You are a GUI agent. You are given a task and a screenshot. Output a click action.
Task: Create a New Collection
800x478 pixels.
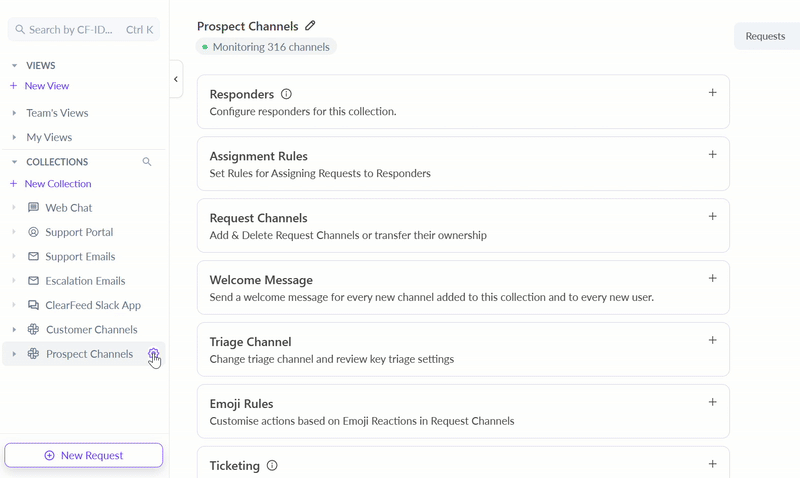coord(57,184)
